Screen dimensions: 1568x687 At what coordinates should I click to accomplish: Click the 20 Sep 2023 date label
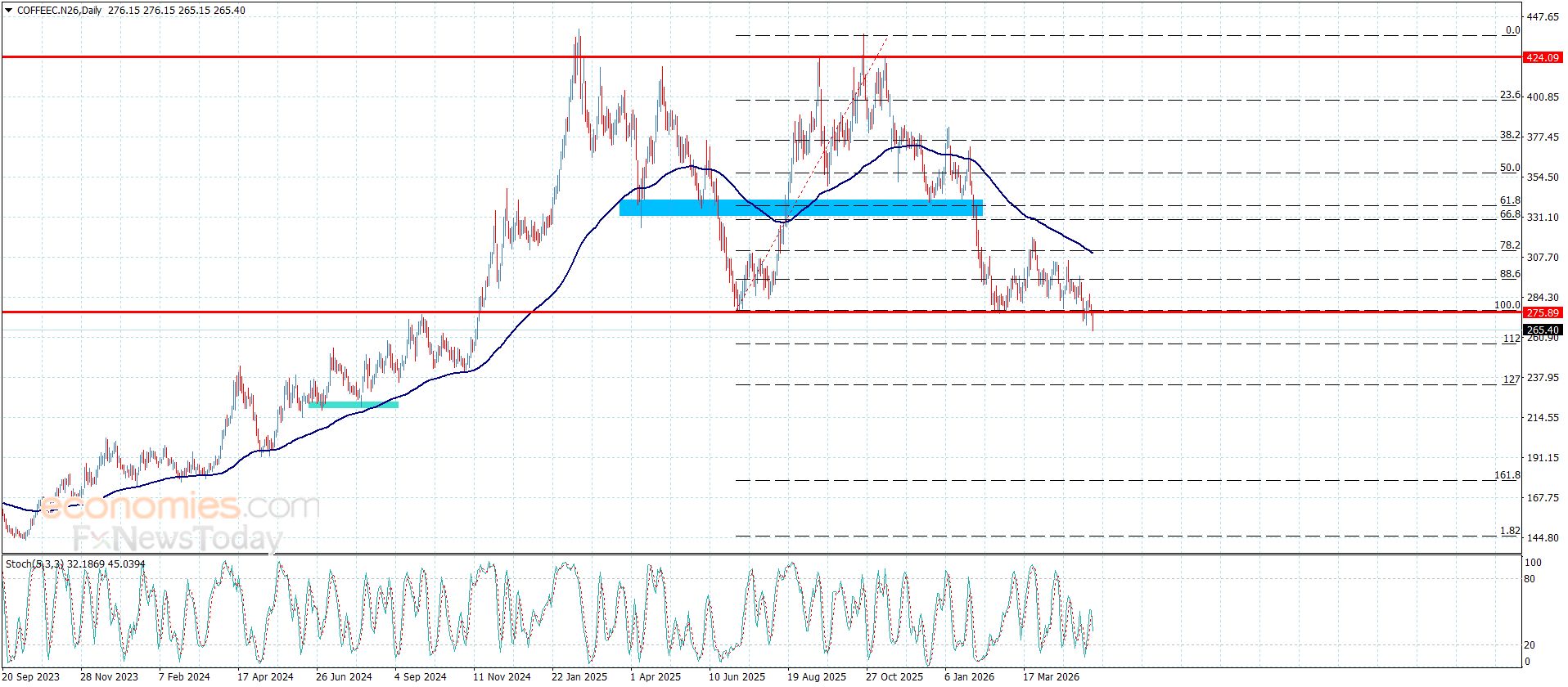(x=31, y=676)
